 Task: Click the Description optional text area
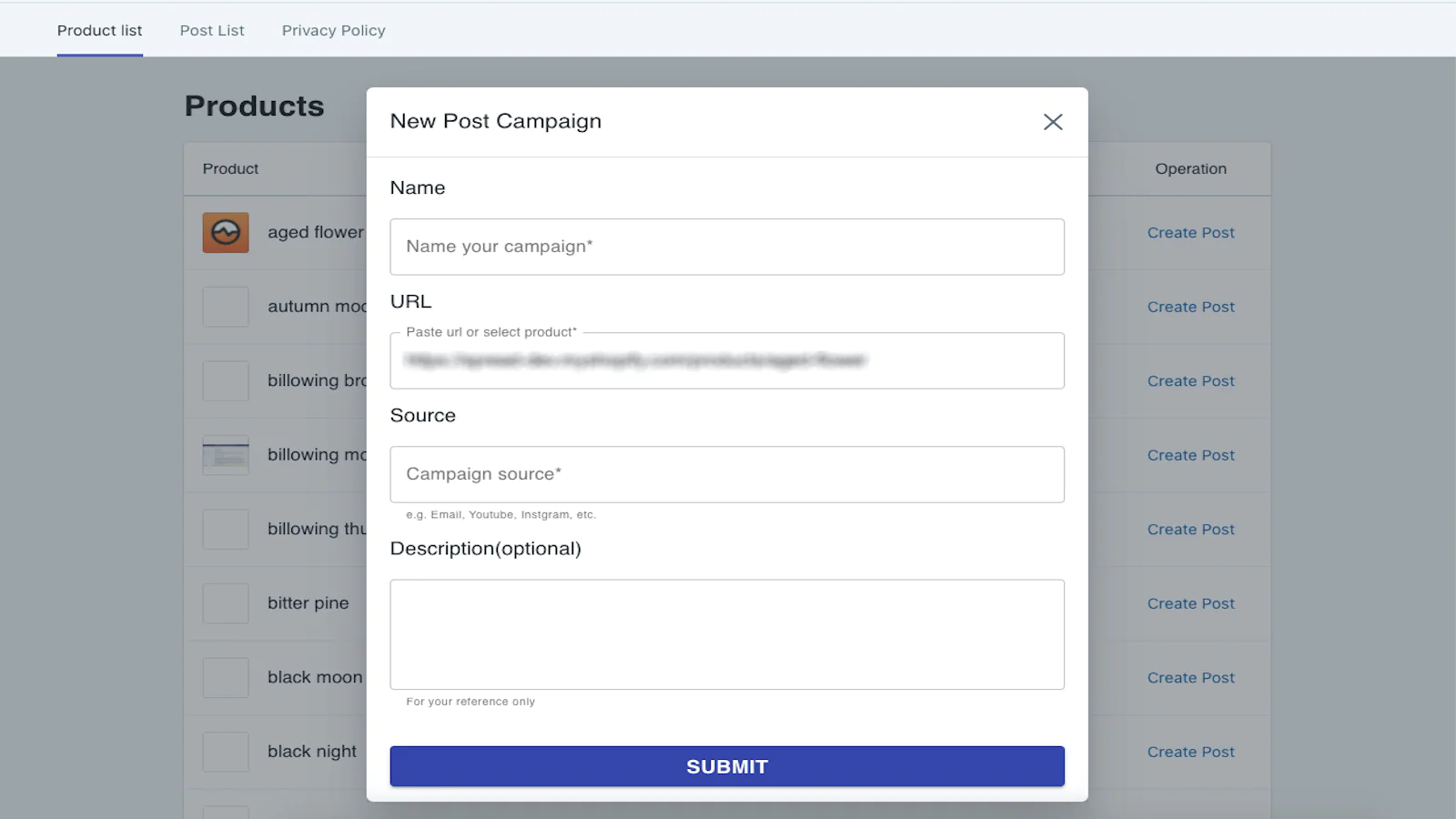click(727, 634)
